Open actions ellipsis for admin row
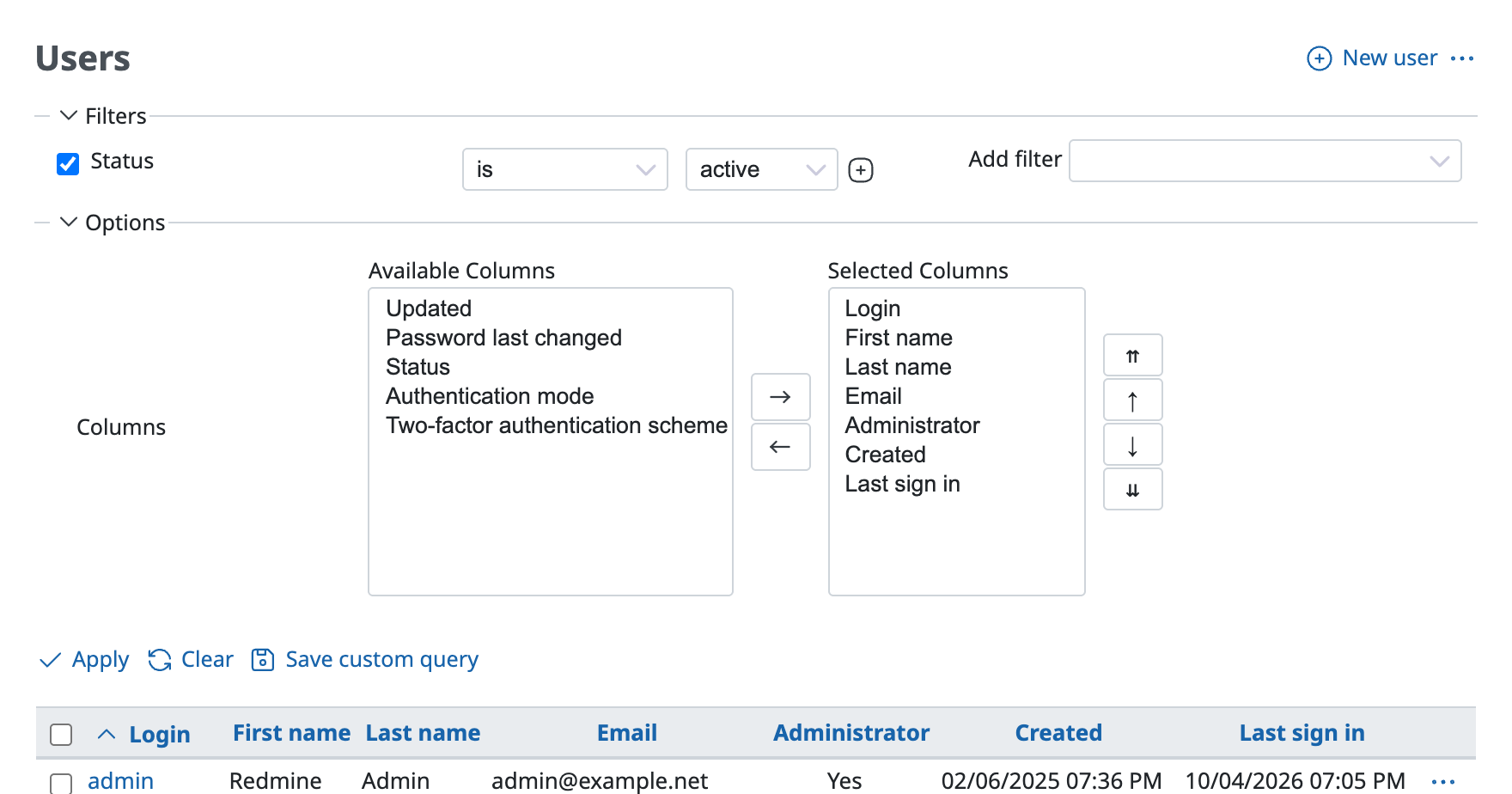The width and height of the screenshot is (1512, 794). click(1443, 781)
